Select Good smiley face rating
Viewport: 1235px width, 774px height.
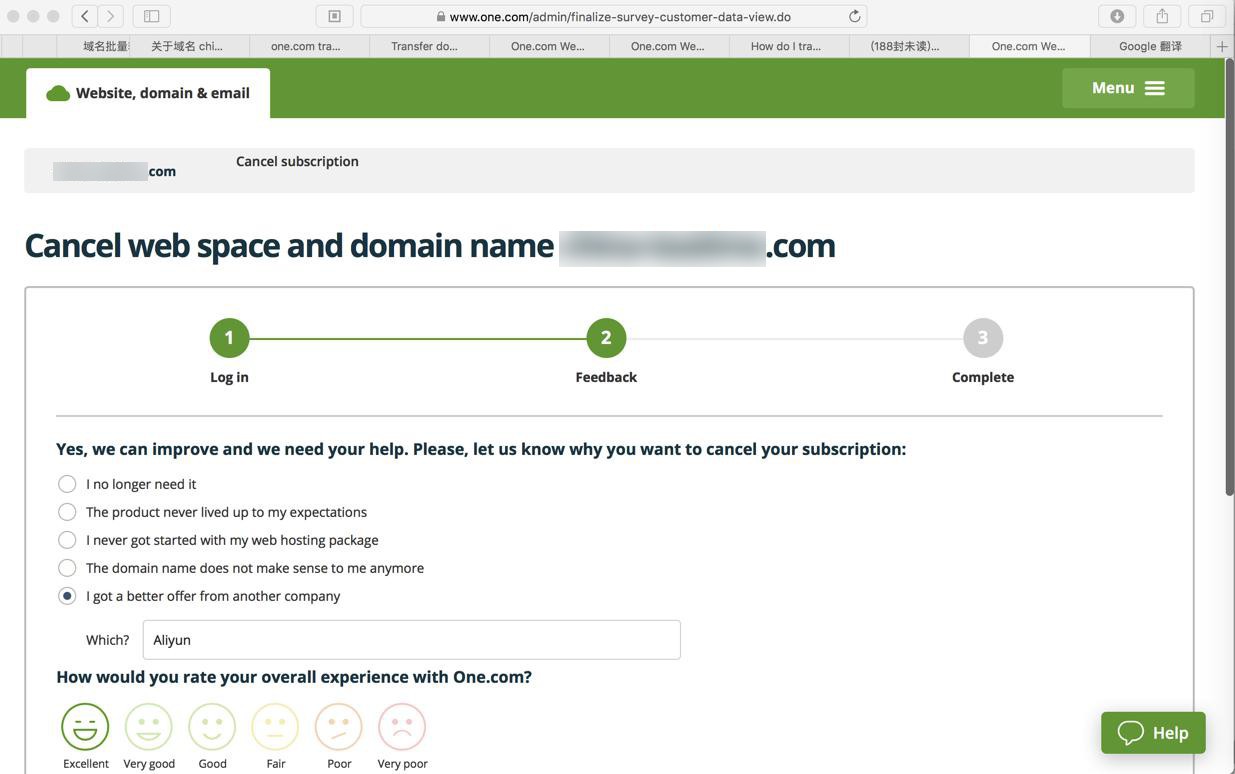pos(212,727)
